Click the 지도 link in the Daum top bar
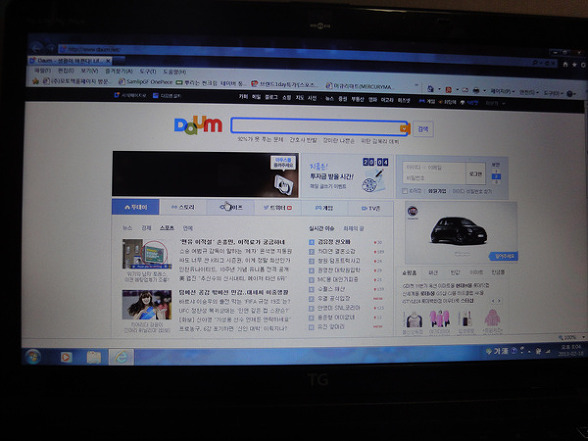Image resolution: width=588 pixels, height=441 pixels. [299, 98]
